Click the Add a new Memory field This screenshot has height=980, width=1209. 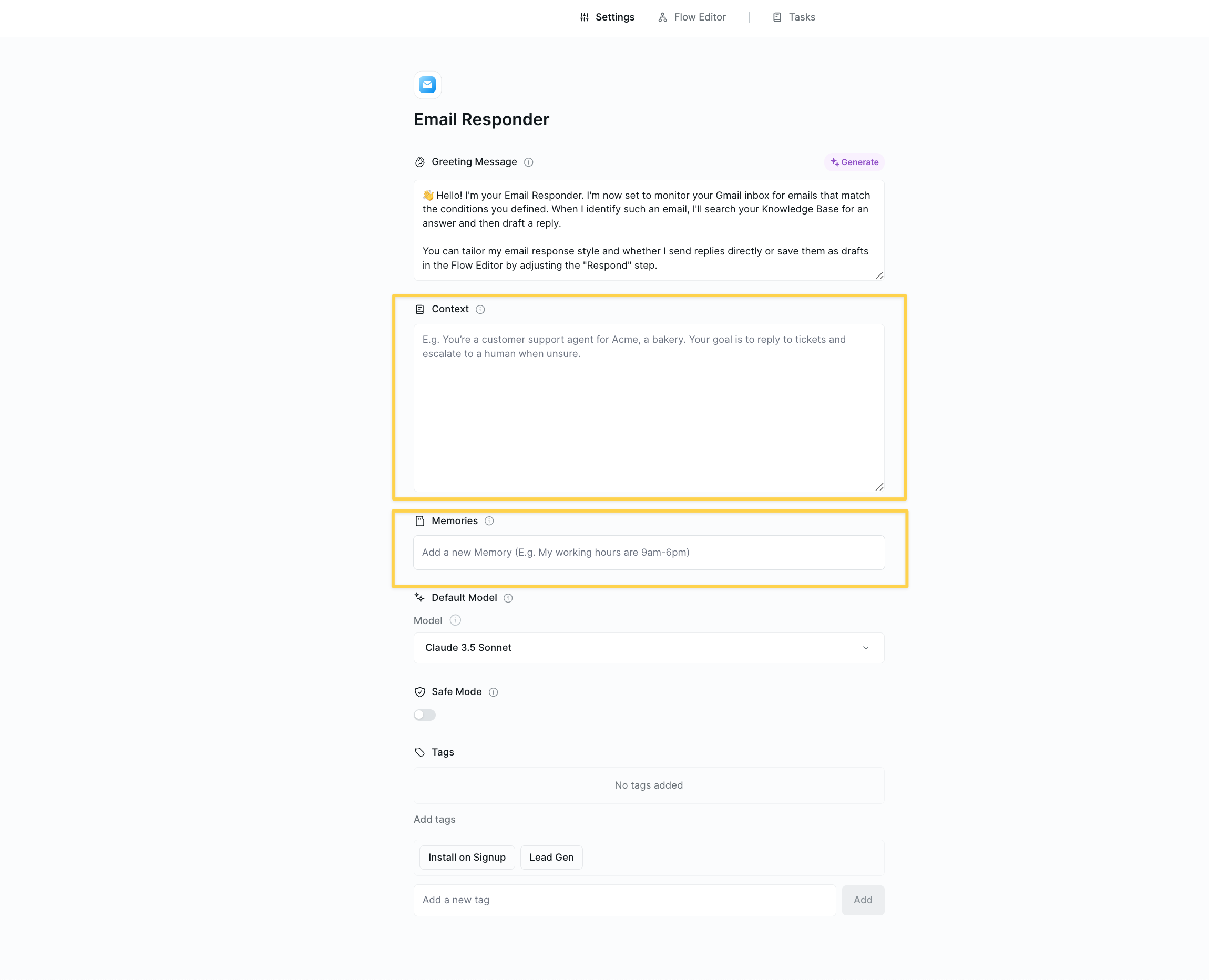(648, 552)
